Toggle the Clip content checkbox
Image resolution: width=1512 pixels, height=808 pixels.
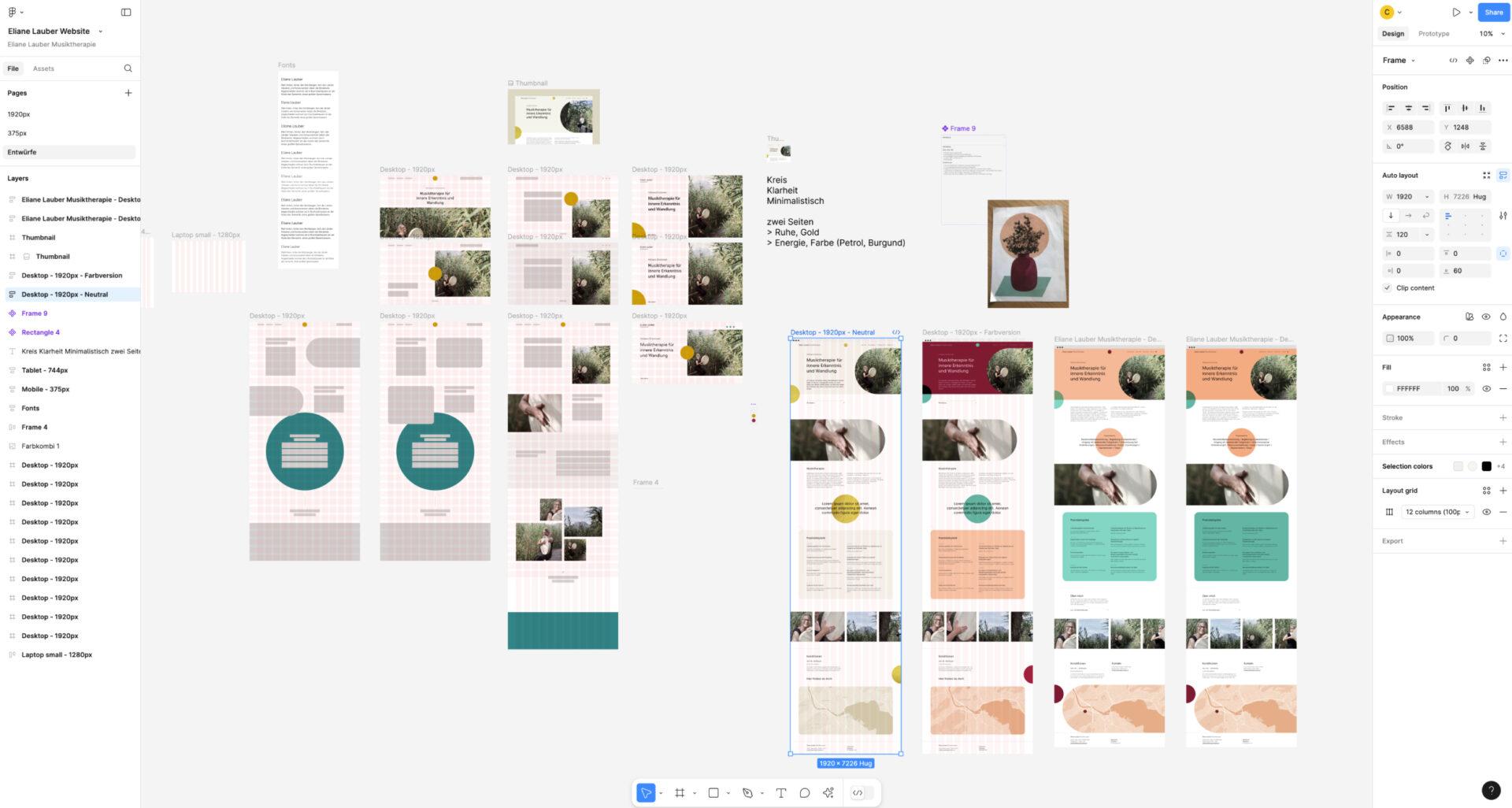1387,288
